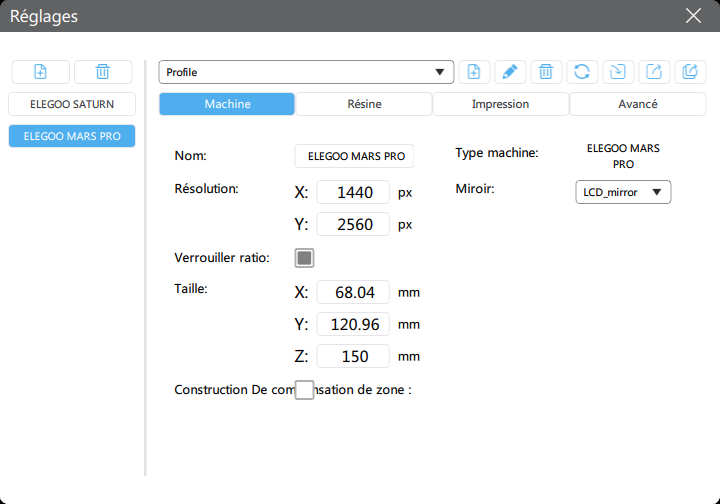Click the Nom field ELEGOO MARS PRO
Viewport: 720px width, 504px height.
[354, 156]
